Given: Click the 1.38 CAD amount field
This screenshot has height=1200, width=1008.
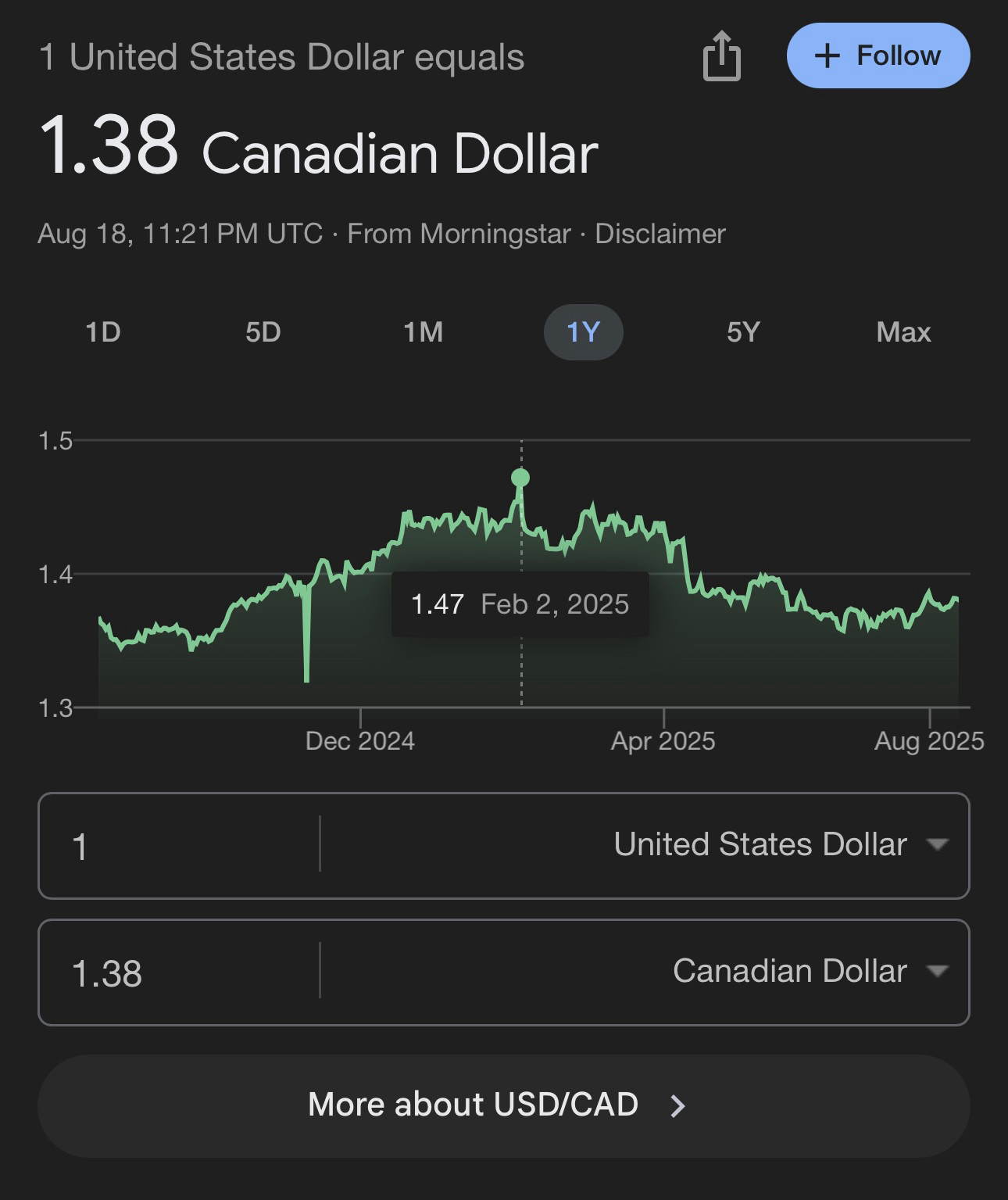Looking at the screenshot, I should click(179, 973).
